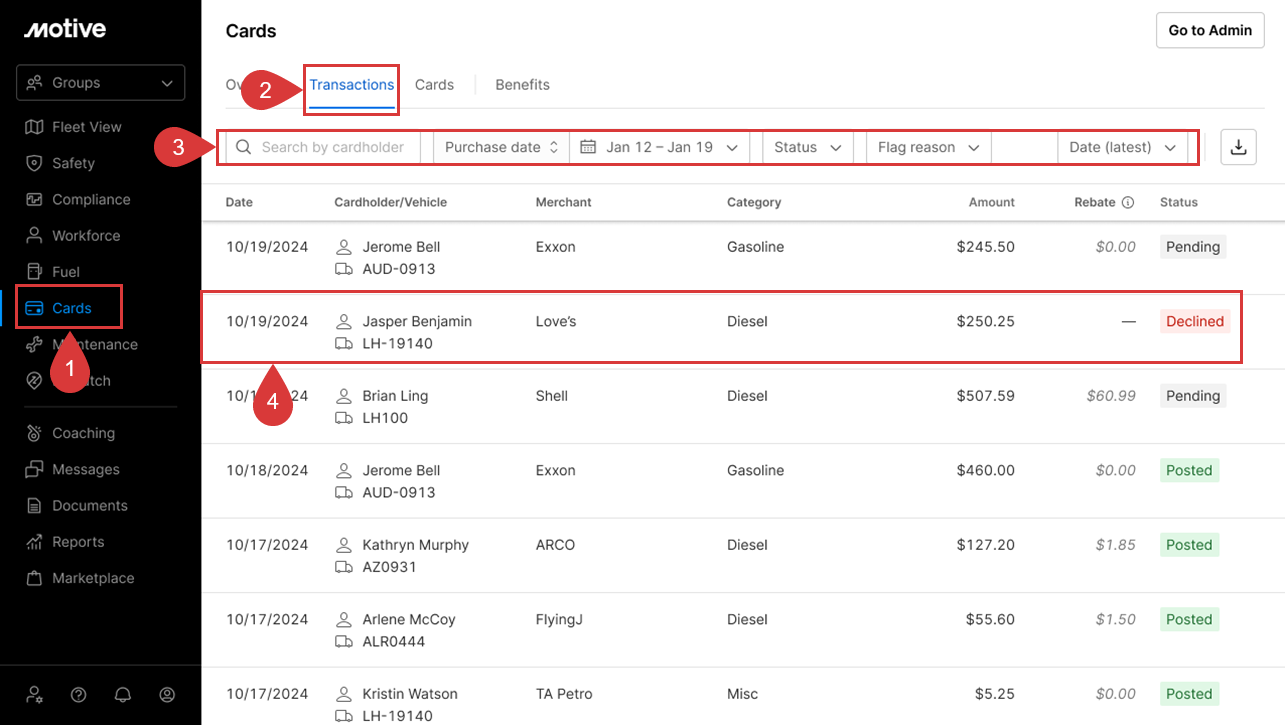Click vehicle ID LH100
The image size is (1285, 725).
pos(385,418)
